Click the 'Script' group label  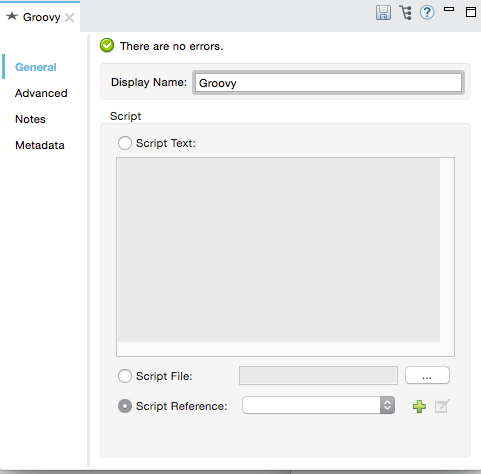(x=125, y=116)
